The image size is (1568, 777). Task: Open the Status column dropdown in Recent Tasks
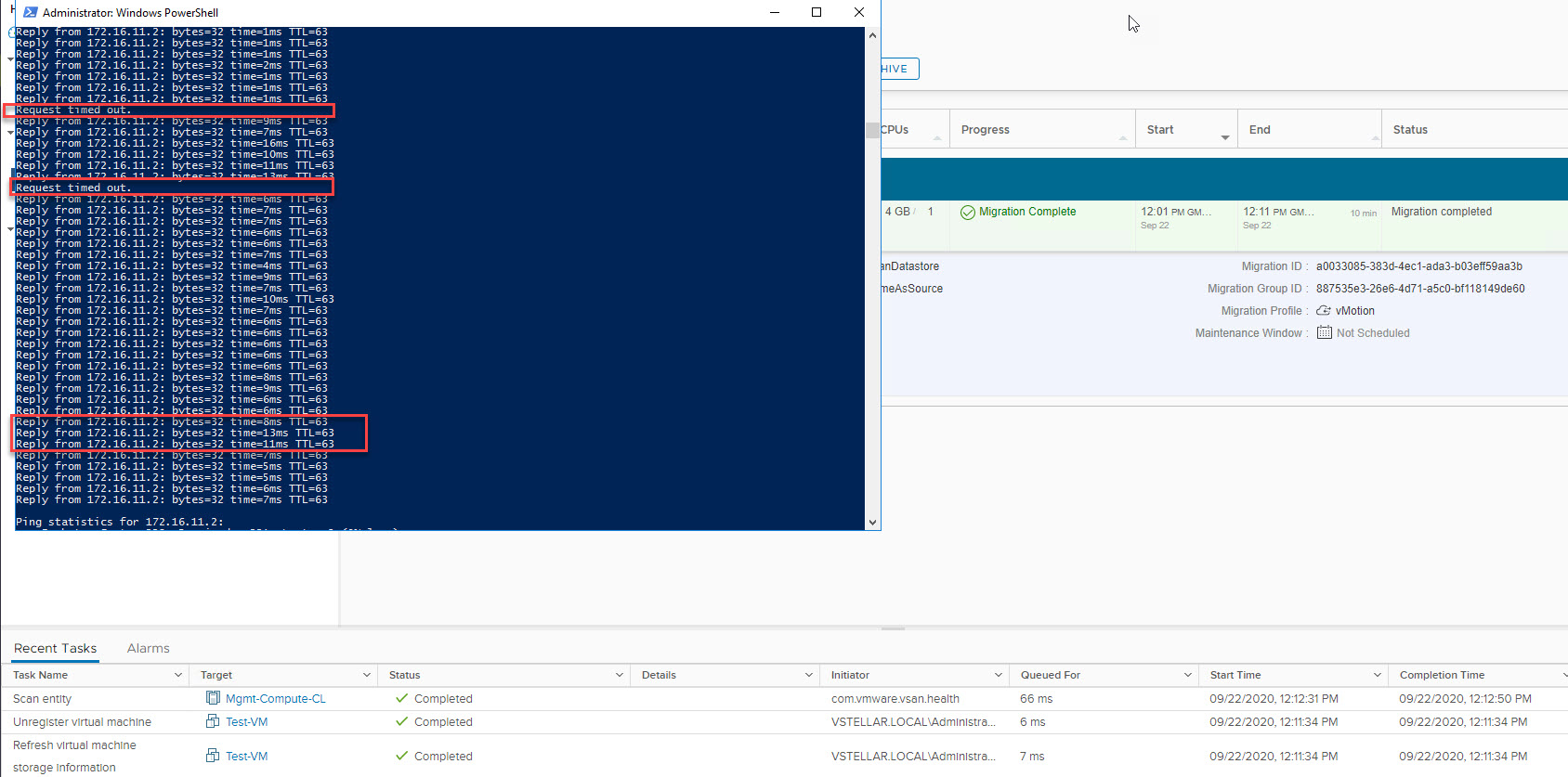(620, 675)
